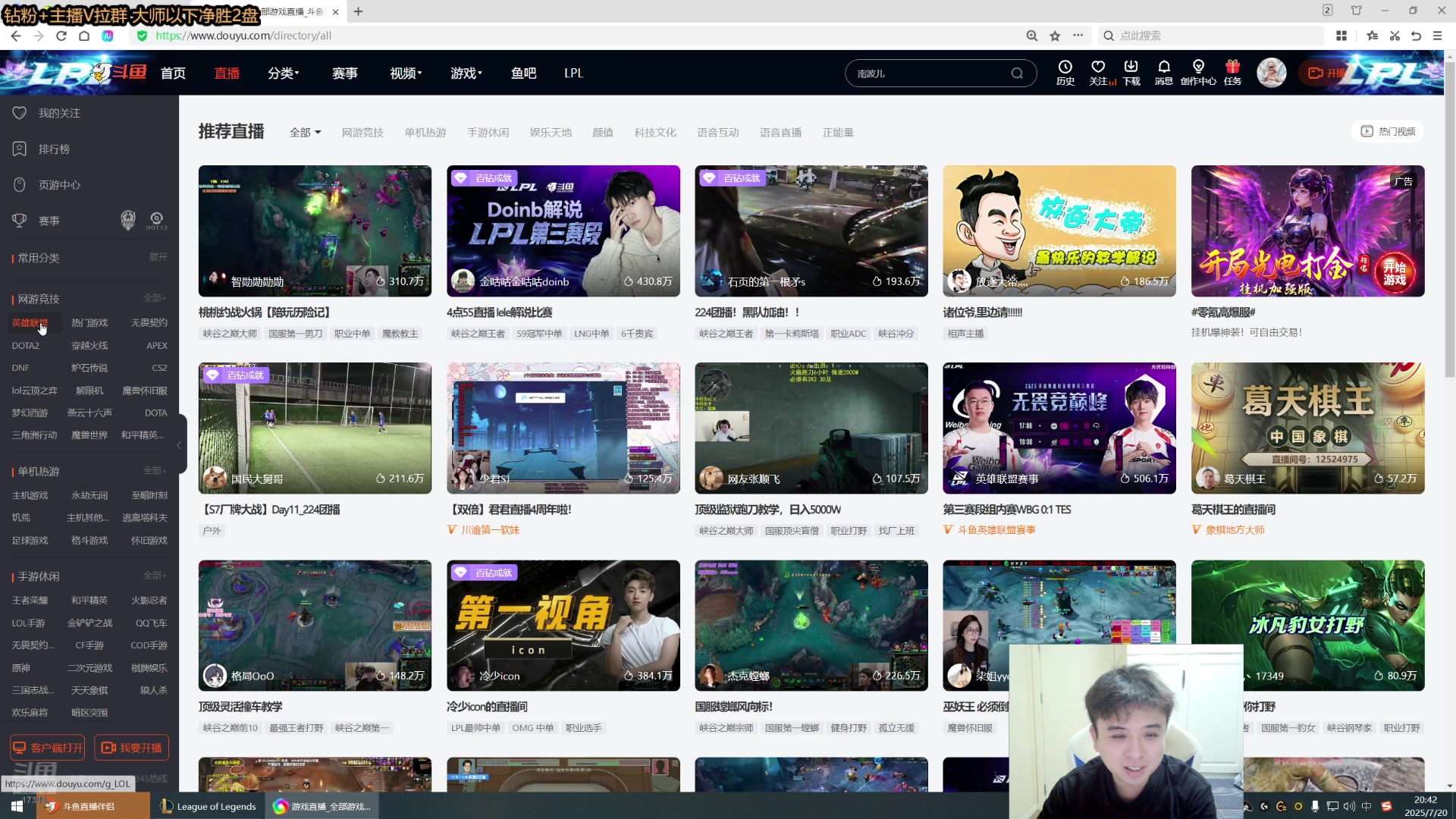Open the 视频 dropdown menu
Image resolution: width=1456 pixels, height=819 pixels.
point(406,74)
